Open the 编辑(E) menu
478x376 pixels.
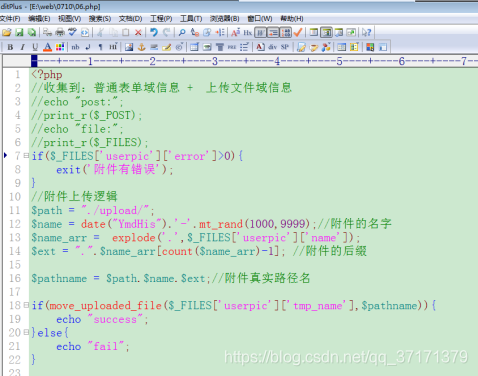coord(39,19)
